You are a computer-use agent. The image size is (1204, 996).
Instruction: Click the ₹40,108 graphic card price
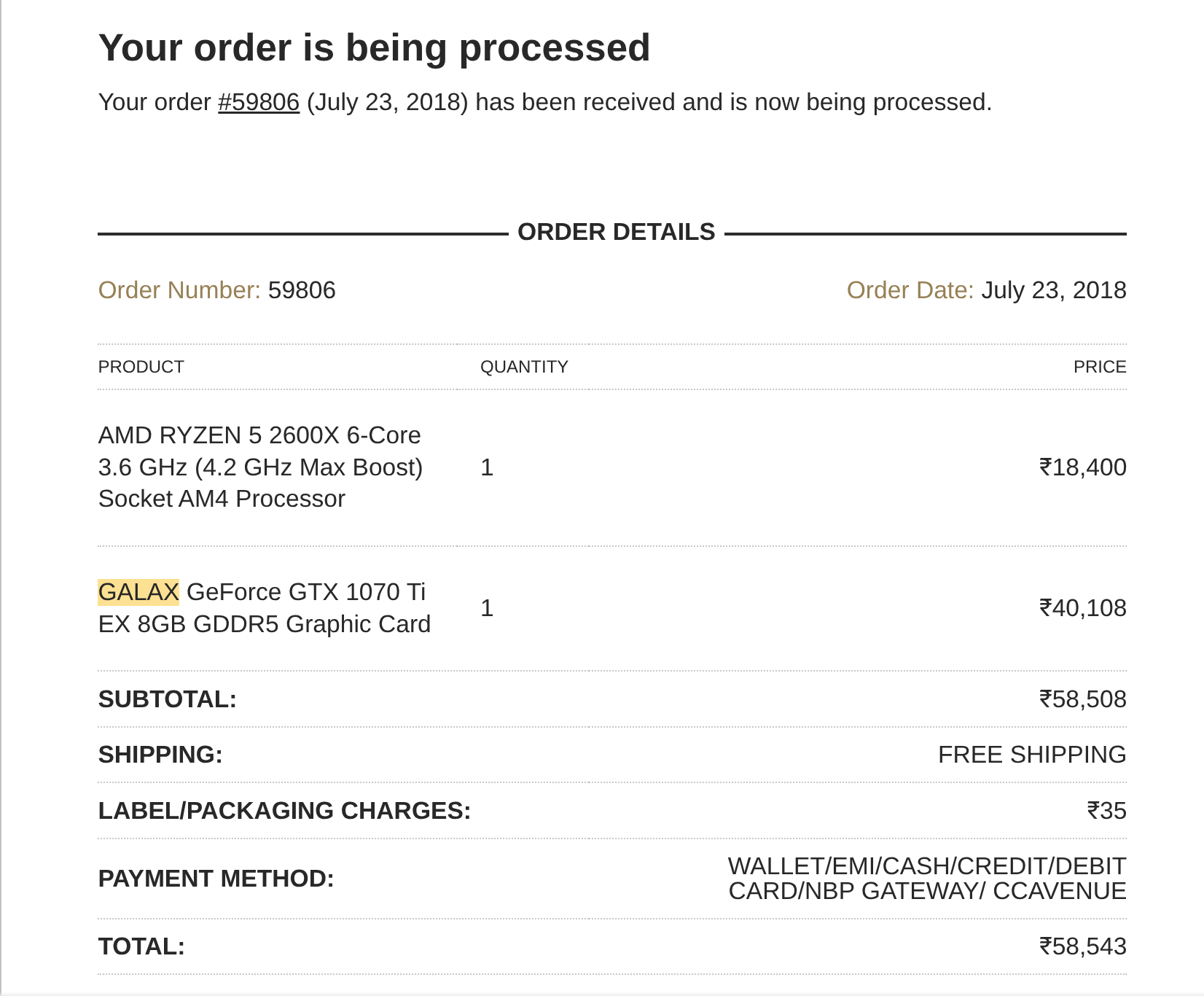(1082, 608)
